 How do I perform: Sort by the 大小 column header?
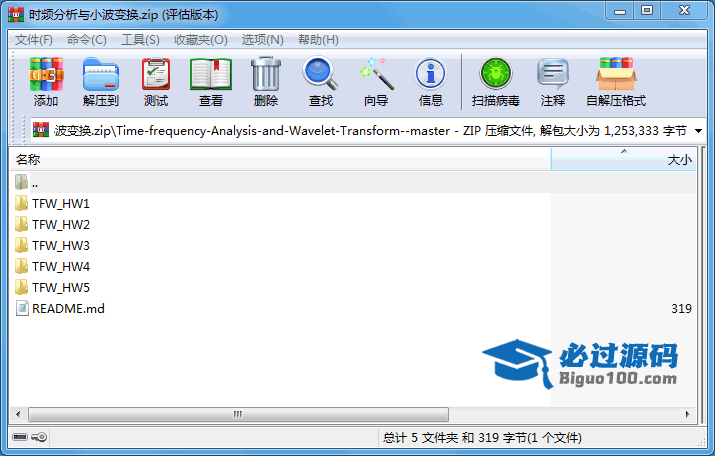pos(623,160)
